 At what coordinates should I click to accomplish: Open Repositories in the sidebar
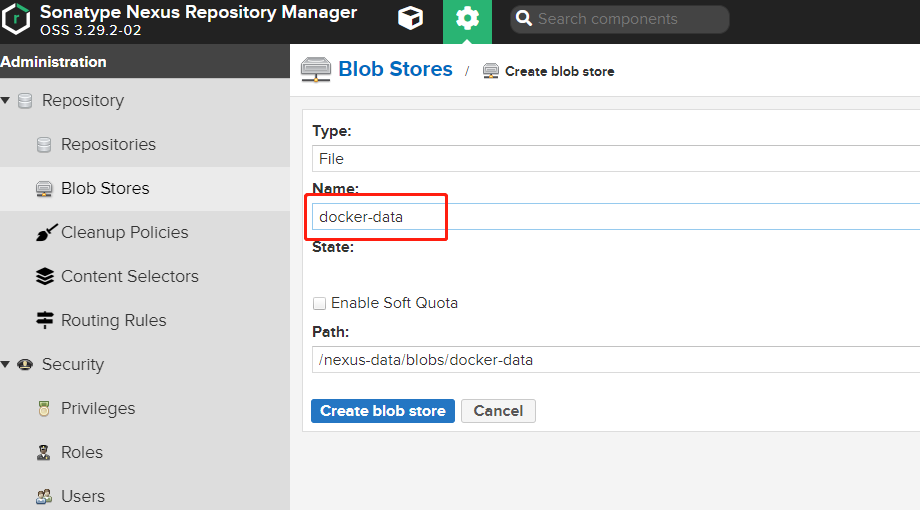pyautogui.click(x=109, y=144)
